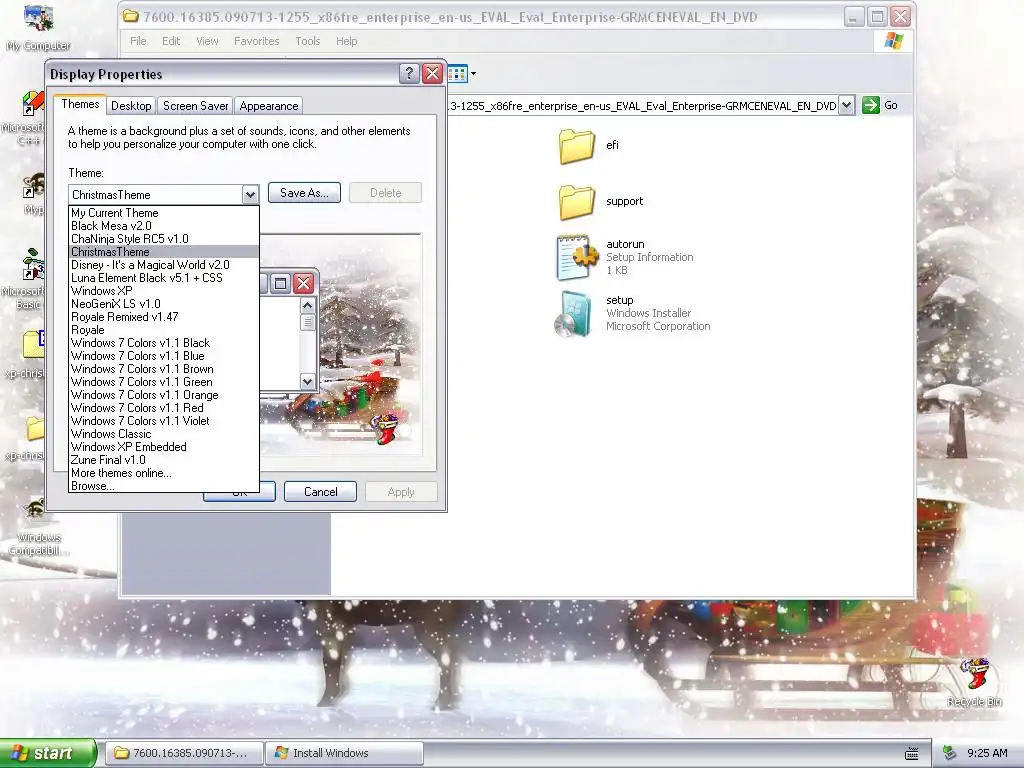Click the taskbar clock showing 9:25 AM
Viewport: 1024px width, 768px height.
987,753
